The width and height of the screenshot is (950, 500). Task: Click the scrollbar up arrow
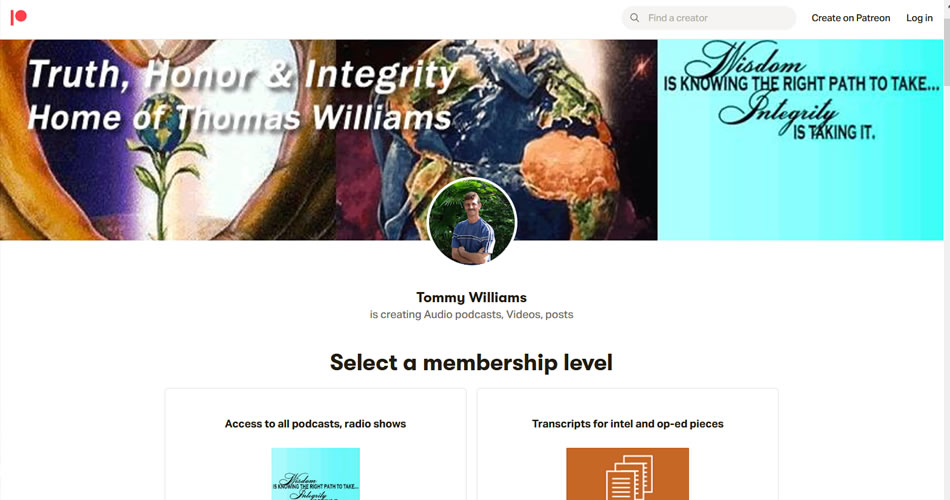tap(946, 4)
